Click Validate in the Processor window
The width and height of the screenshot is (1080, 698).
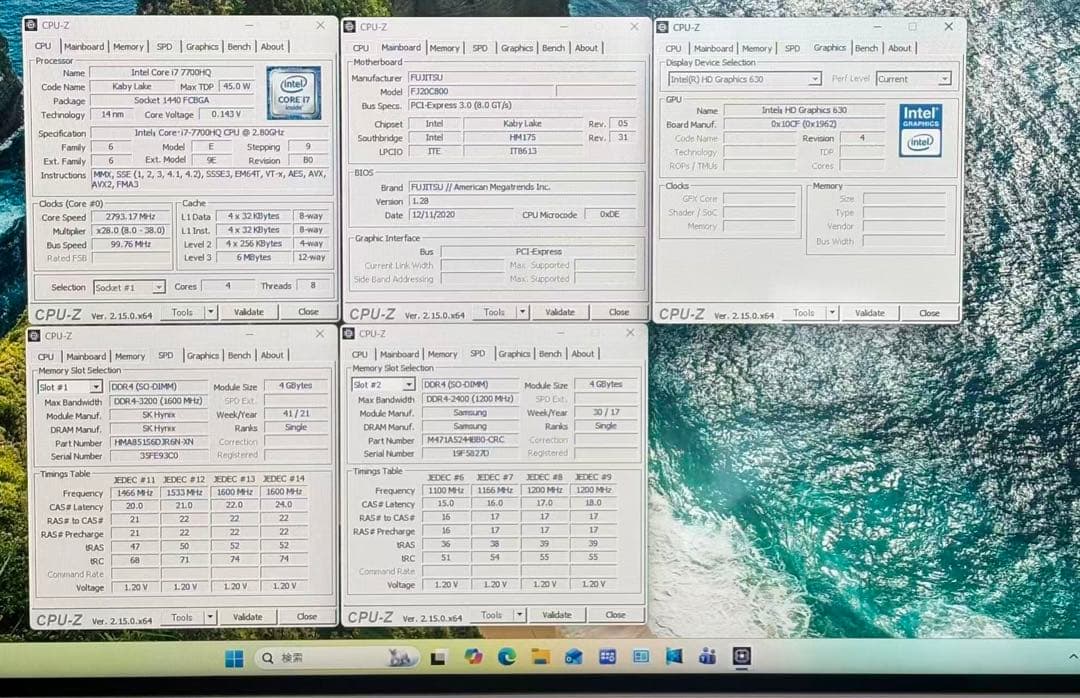(x=249, y=312)
